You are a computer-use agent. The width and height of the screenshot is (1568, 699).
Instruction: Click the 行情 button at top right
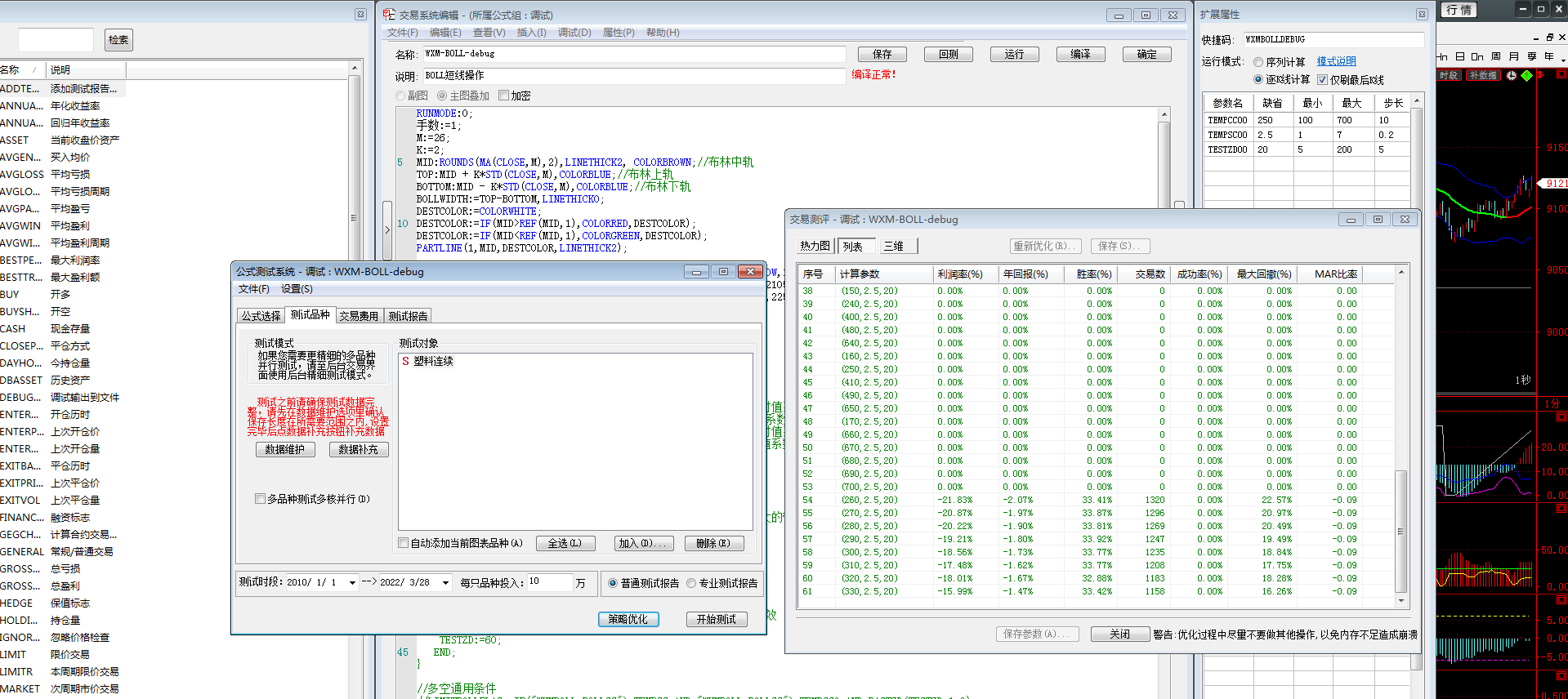[x=1460, y=10]
